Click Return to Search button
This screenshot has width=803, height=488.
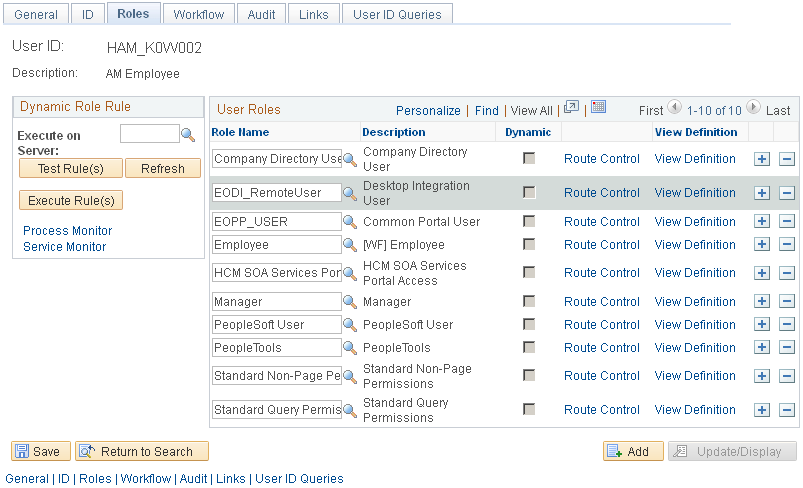click(x=142, y=451)
